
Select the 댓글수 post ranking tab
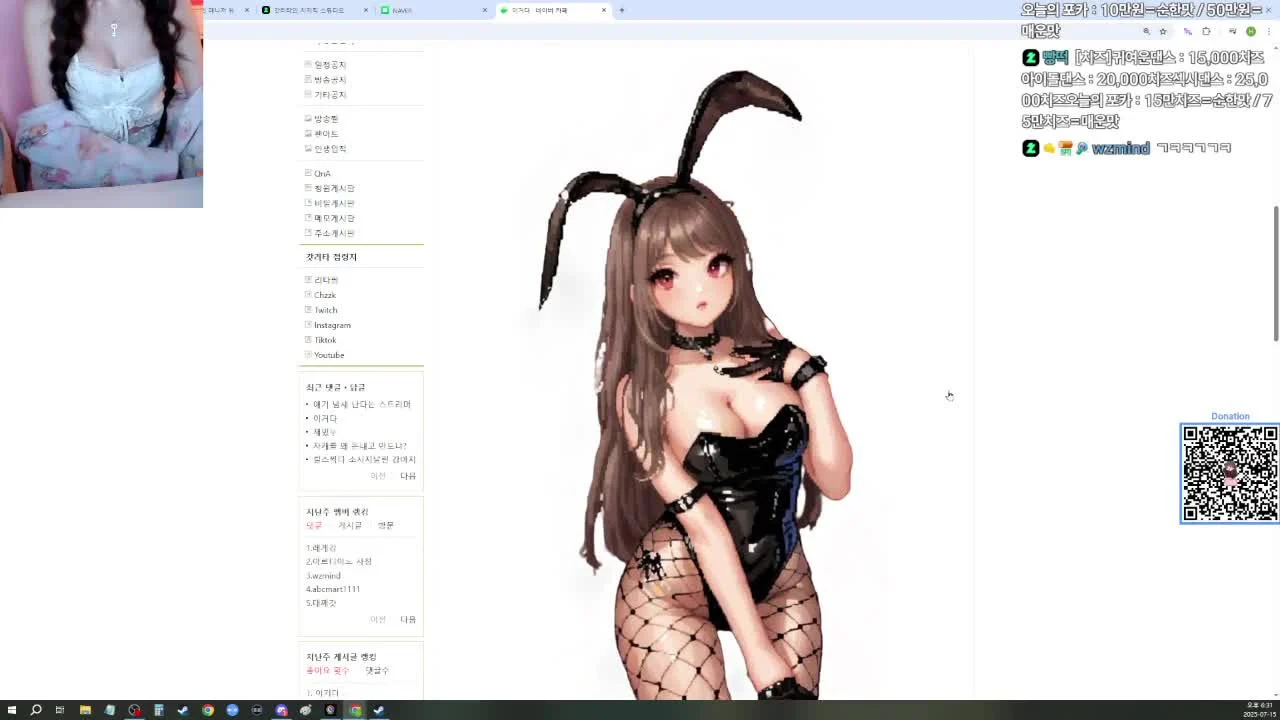pyautogui.click(x=377, y=671)
